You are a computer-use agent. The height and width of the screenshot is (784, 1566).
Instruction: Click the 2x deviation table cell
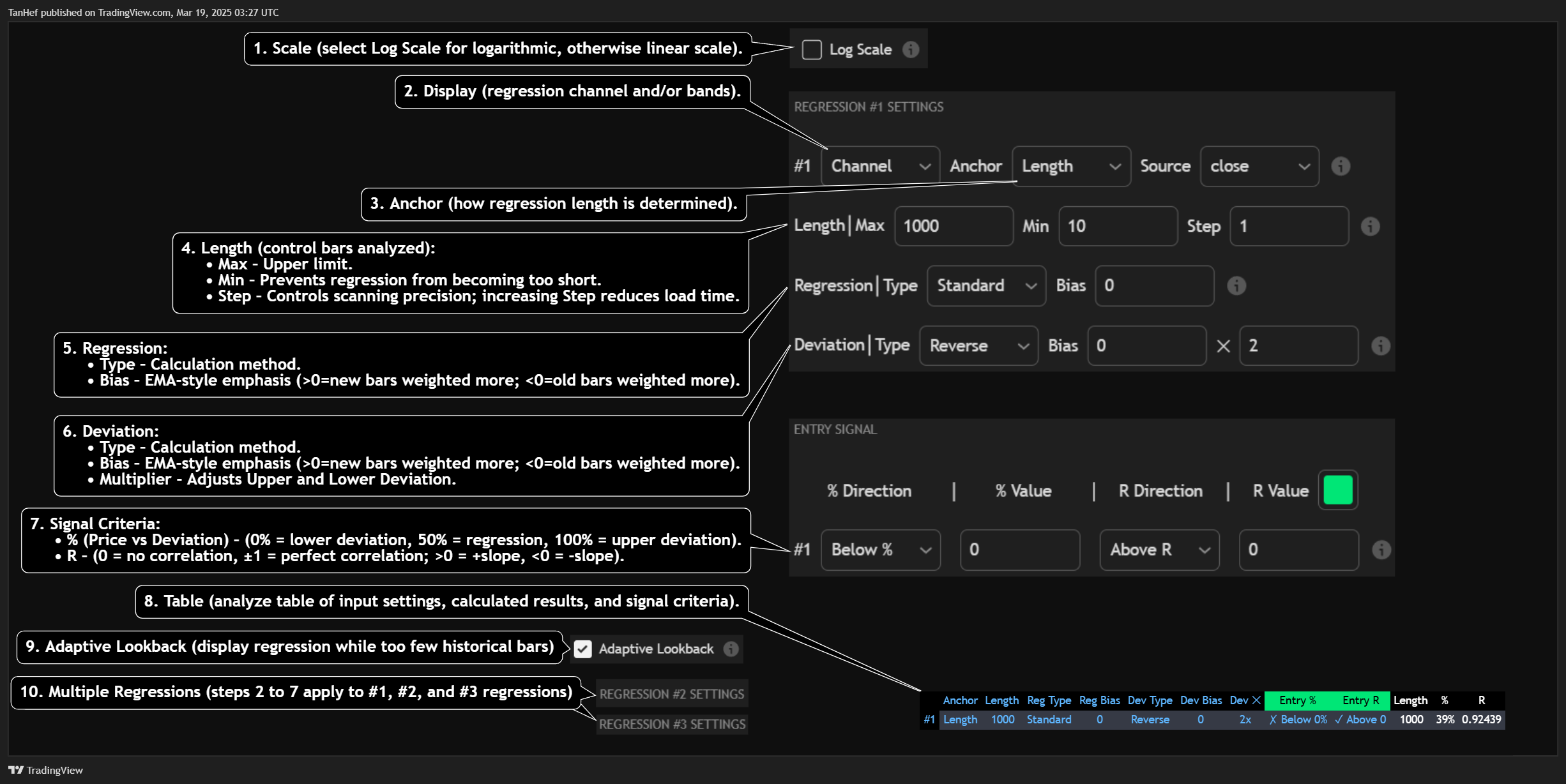pyautogui.click(x=1245, y=720)
